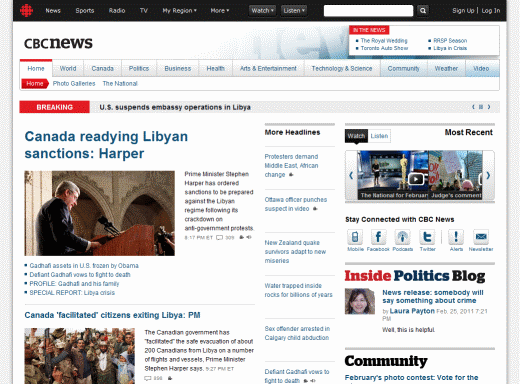This screenshot has width=520, height=384.
Task: Open News release: somebody will say post
Action: click(433, 296)
